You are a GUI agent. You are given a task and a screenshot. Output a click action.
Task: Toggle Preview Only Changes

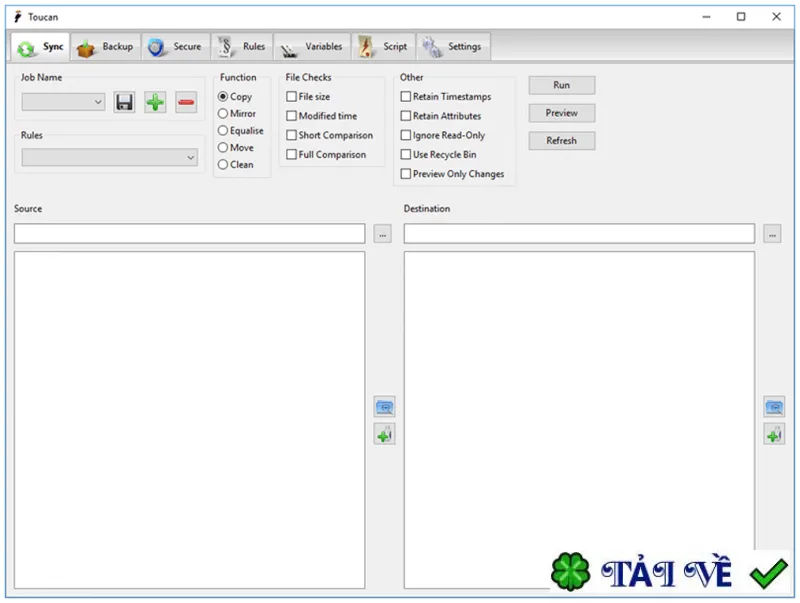pos(453,174)
